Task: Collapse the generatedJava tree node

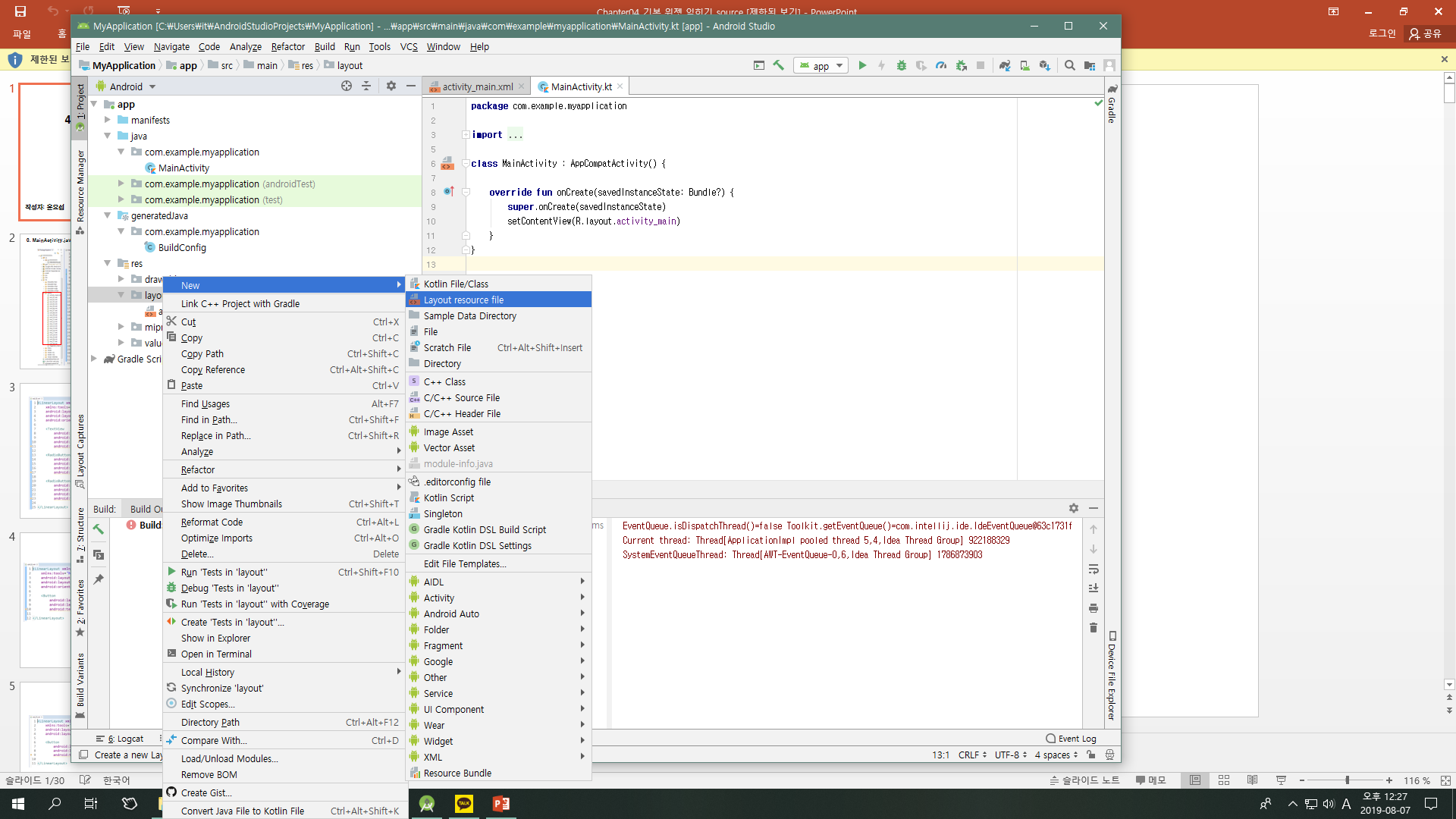Action: [108, 216]
